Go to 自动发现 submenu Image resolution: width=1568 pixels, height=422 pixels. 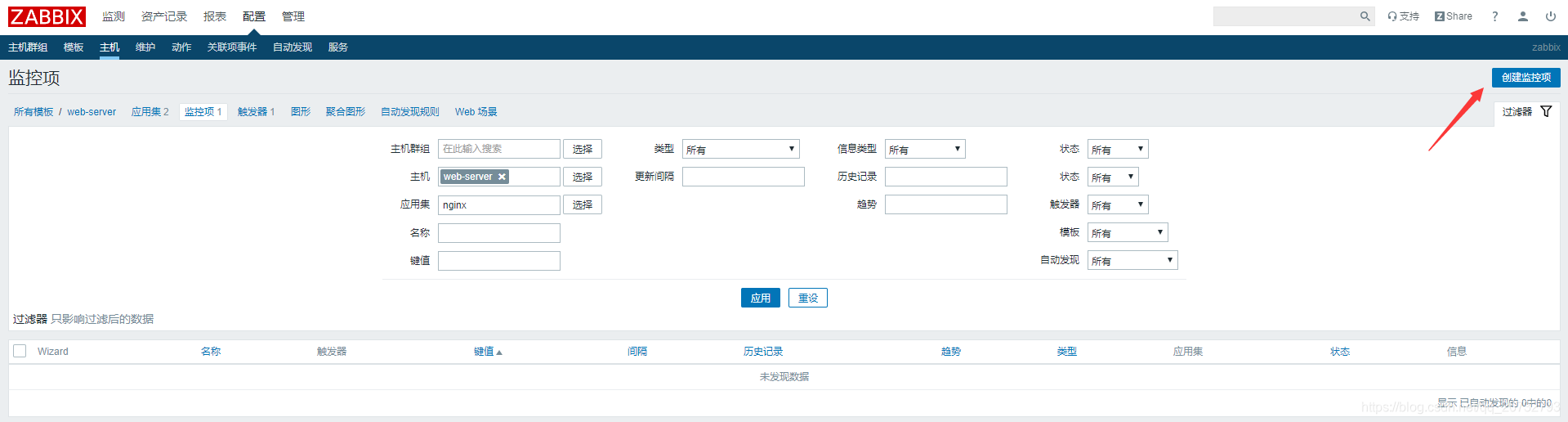293,47
